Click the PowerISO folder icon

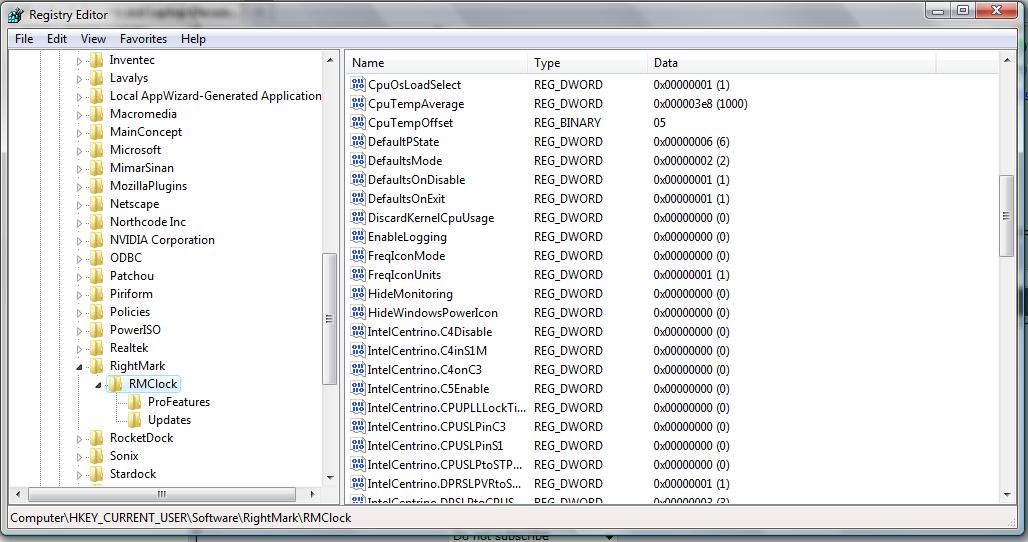click(97, 330)
